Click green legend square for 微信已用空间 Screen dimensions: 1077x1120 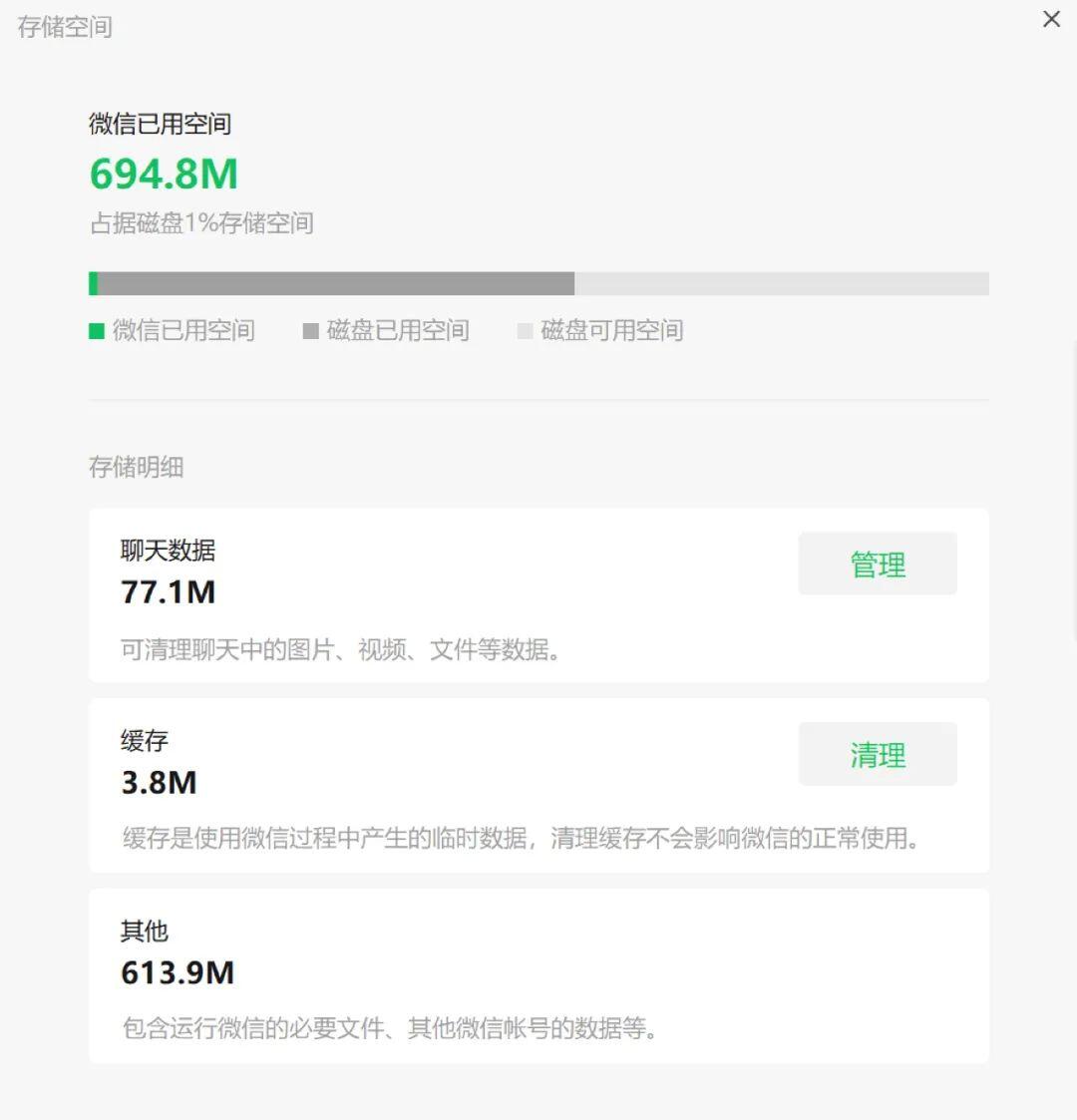click(97, 331)
